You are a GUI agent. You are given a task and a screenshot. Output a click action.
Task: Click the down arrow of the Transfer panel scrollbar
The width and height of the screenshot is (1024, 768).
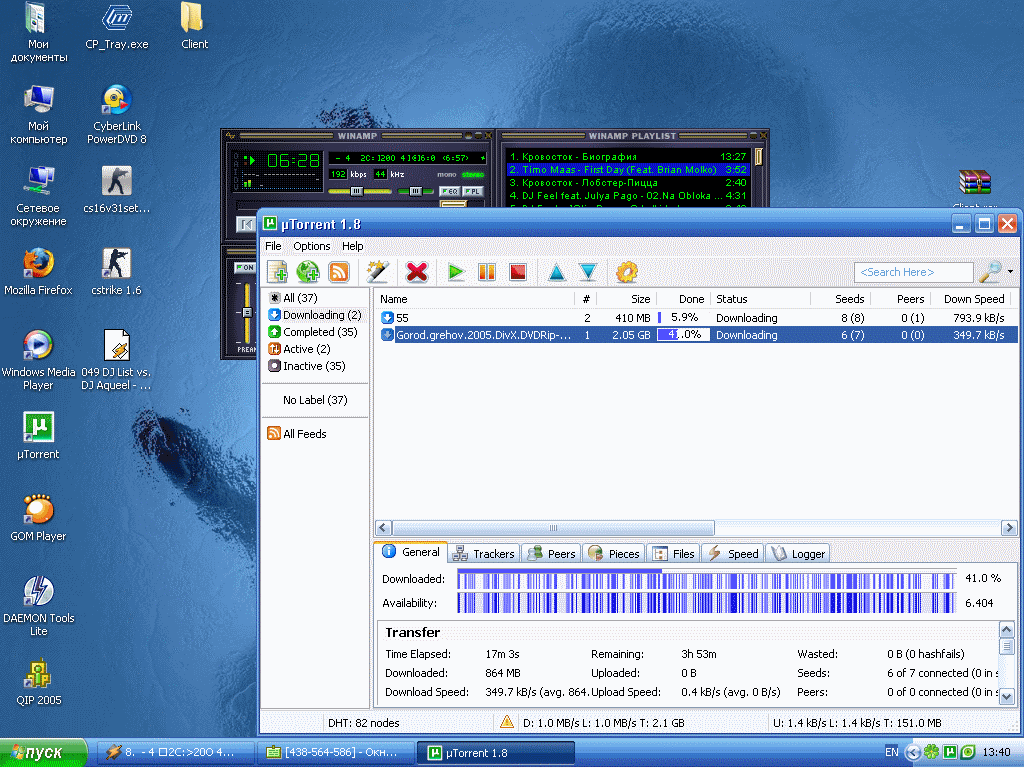pyautogui.click(x=1006, y=696)
